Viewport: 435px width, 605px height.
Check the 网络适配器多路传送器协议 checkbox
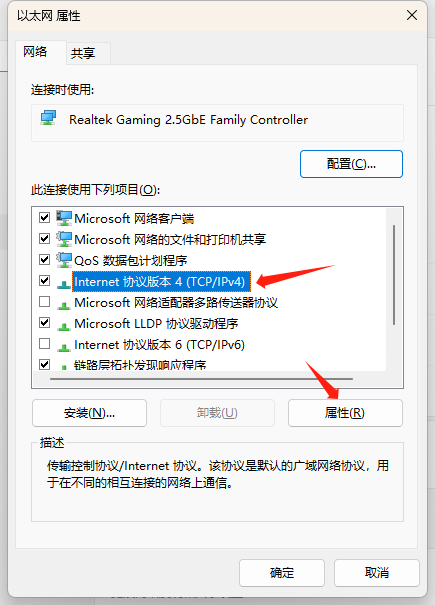point(45,301)
